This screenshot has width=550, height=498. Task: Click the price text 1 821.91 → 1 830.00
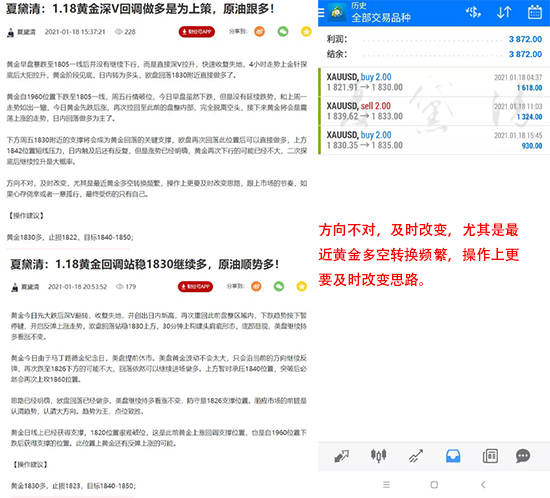365,87
